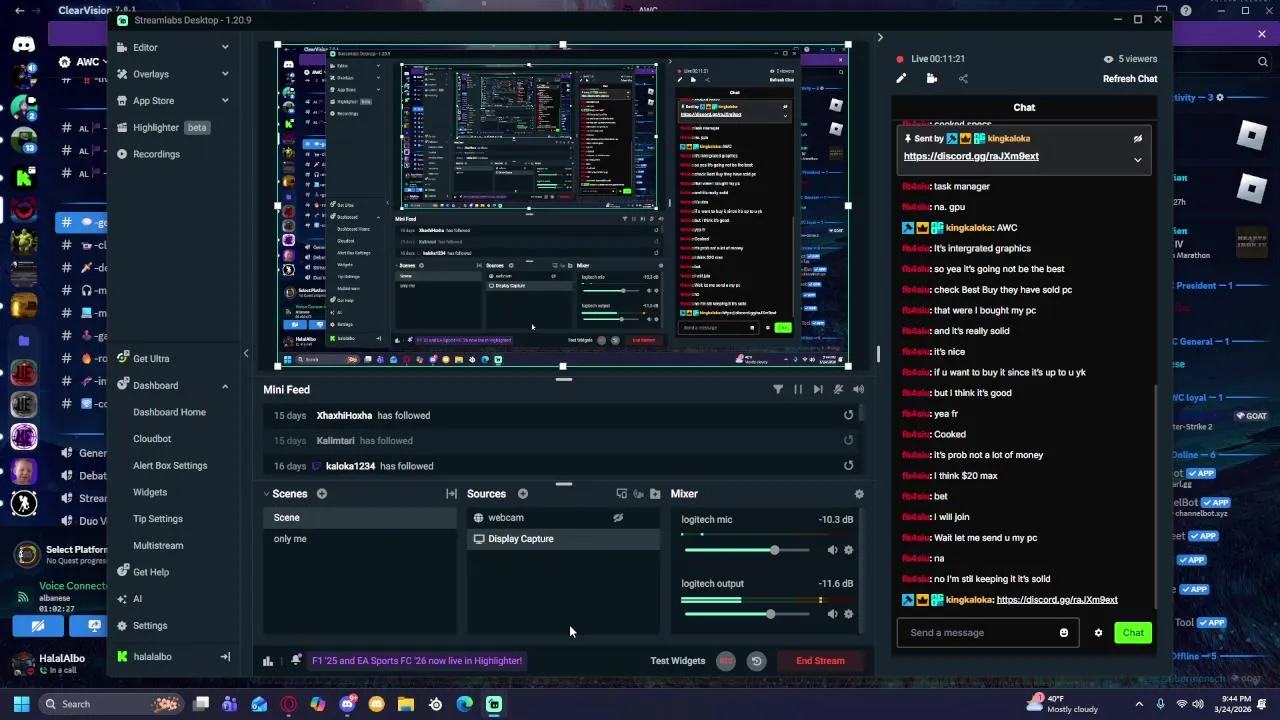1280x720 pixels.
Task: Toggle the Mini Feed mute-events bell icon
Action: (x=838, y=389)
